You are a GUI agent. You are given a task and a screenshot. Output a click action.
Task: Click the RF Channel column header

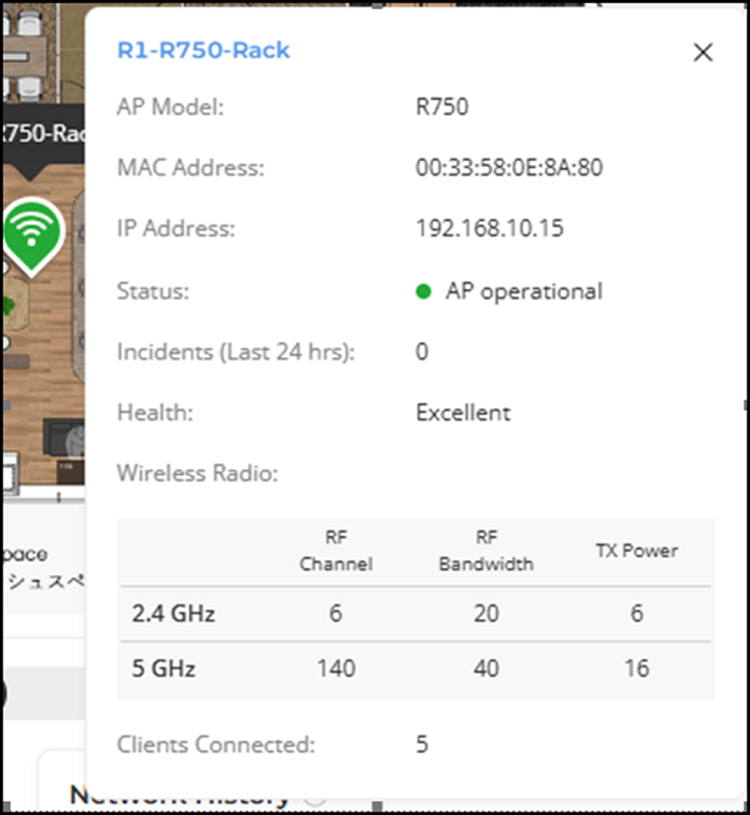(x=335, y=551)
